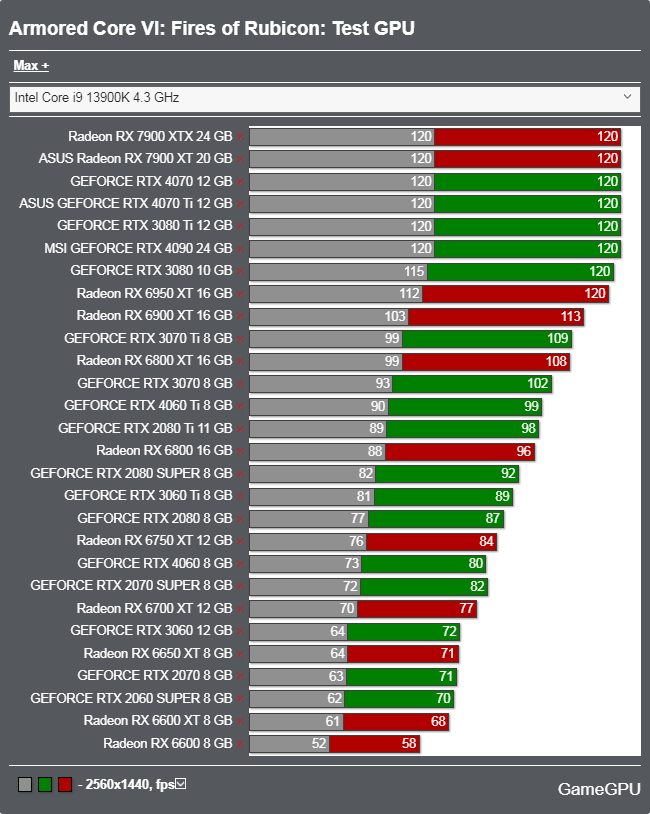Remove GEFORCE RTX 2080 SUPER 8 GB with X
The width and height of the screenshot is (650, 814).
pos(240,474)
